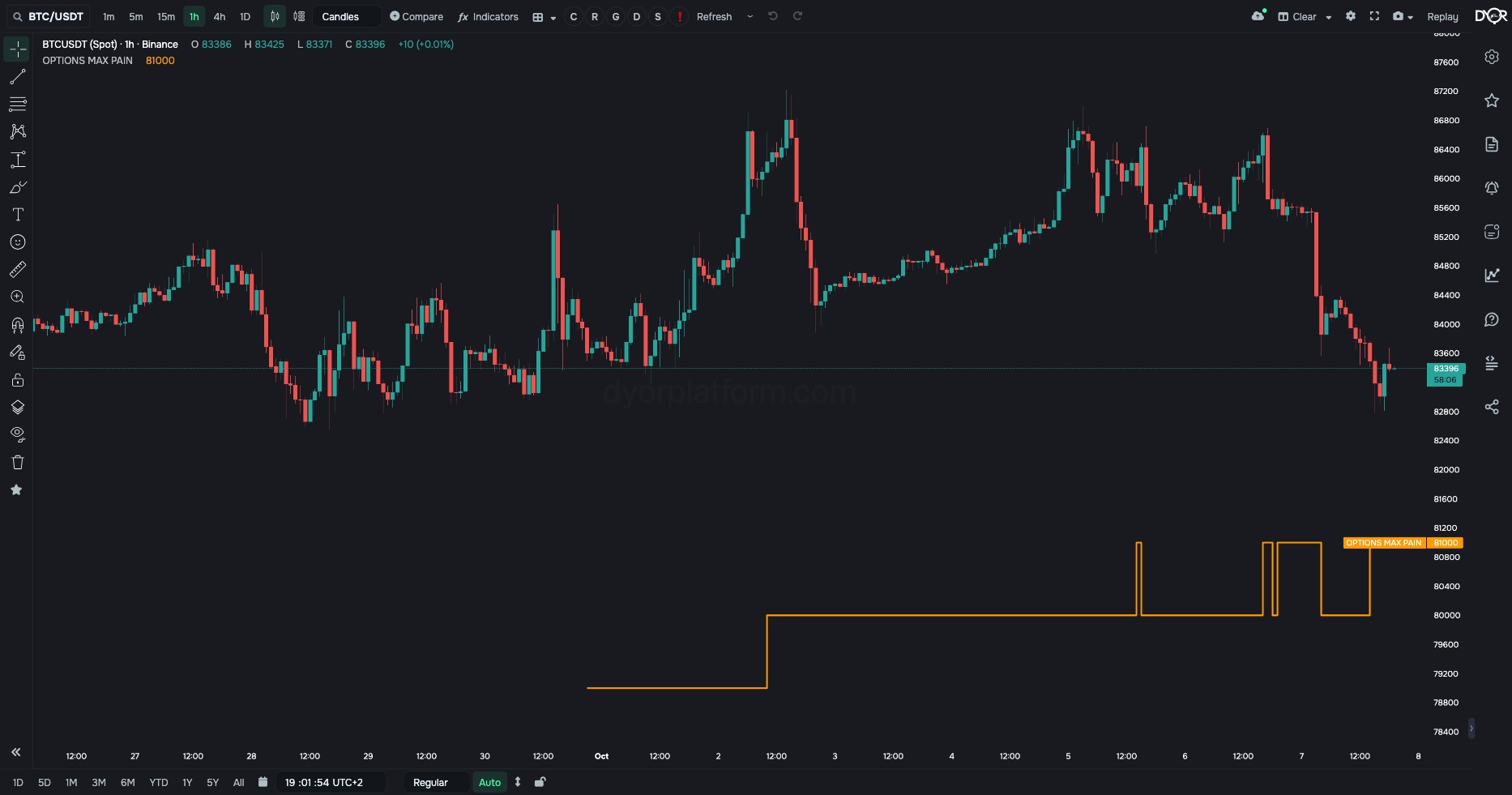Select the 5D date range

tap(45, 783)
